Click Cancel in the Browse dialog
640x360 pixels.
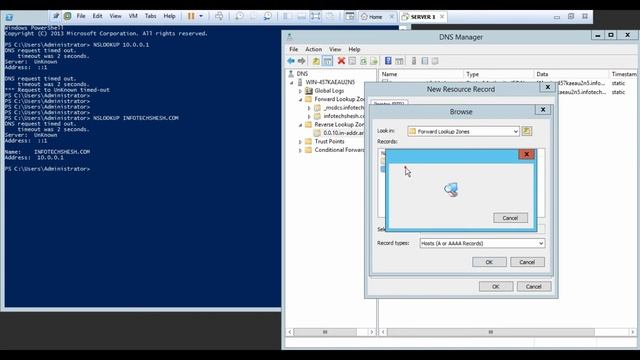coord(527,262)
